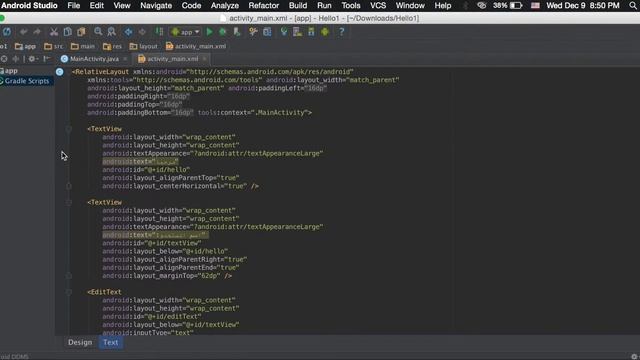Open the VCS menu
This screenshot has width=640, height=360.
[378, 6]
